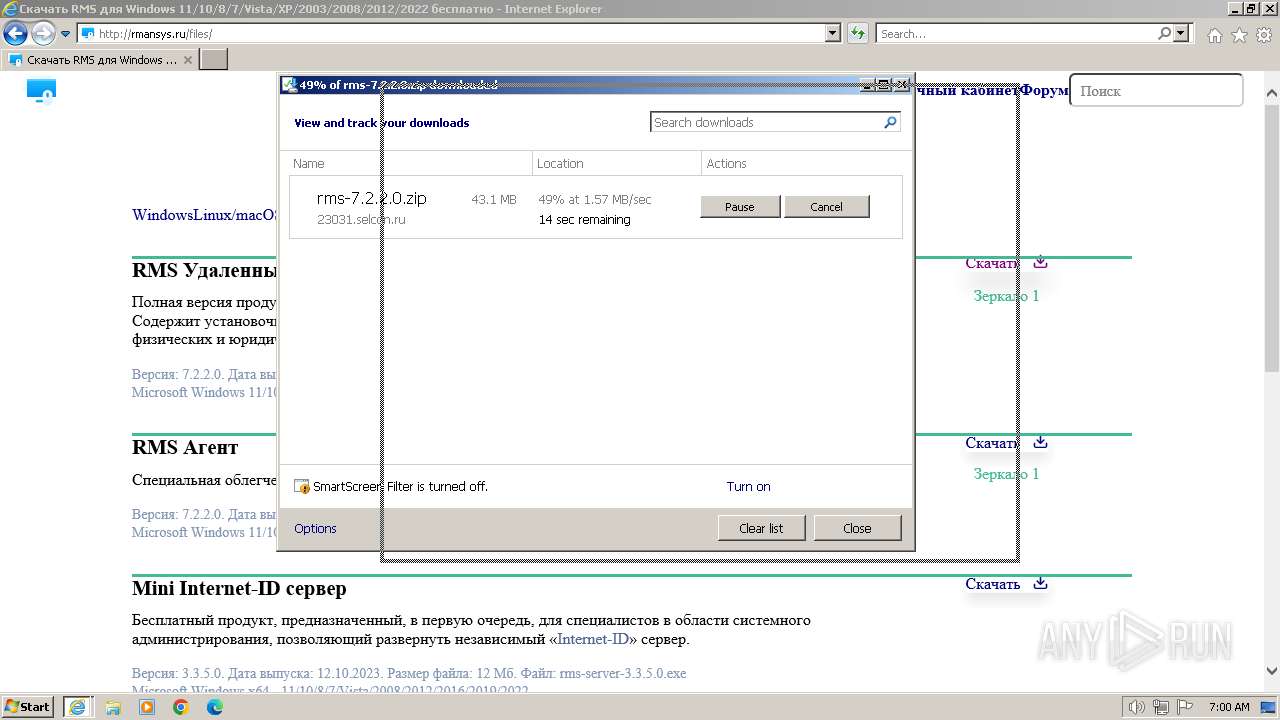Click the Internet Explorer taskbar icon
Viewport: 1280px width, 720px height.
point(78,707)
